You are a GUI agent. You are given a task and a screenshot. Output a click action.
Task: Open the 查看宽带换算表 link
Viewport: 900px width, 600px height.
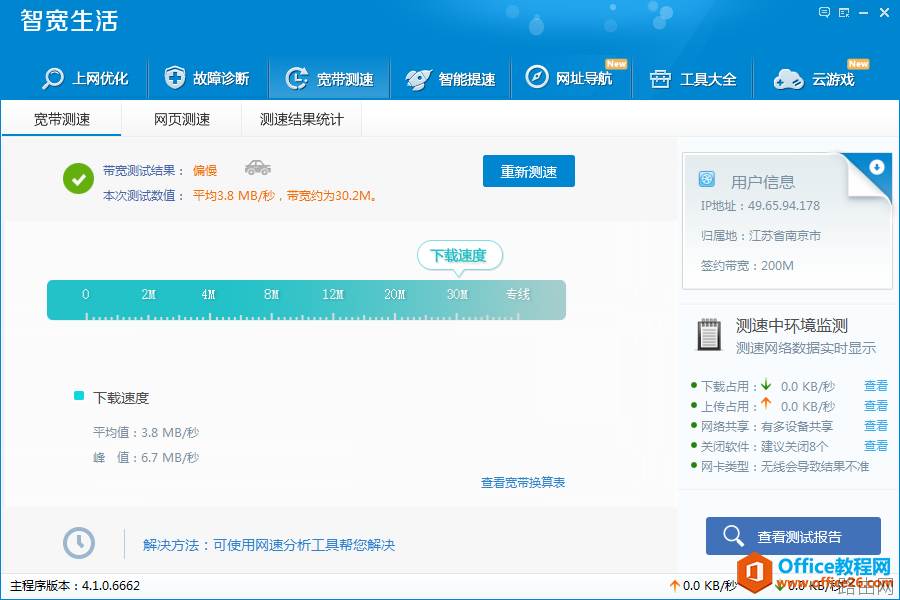point(523,482)
